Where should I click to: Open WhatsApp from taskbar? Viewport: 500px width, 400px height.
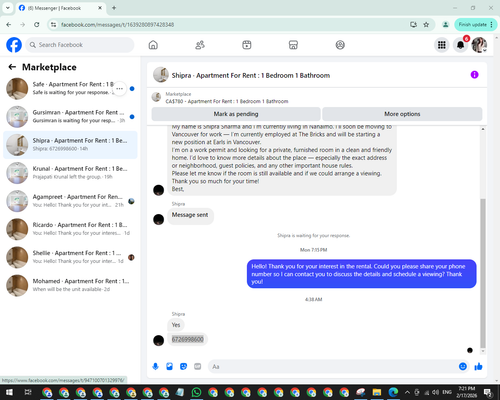[196, 392]
